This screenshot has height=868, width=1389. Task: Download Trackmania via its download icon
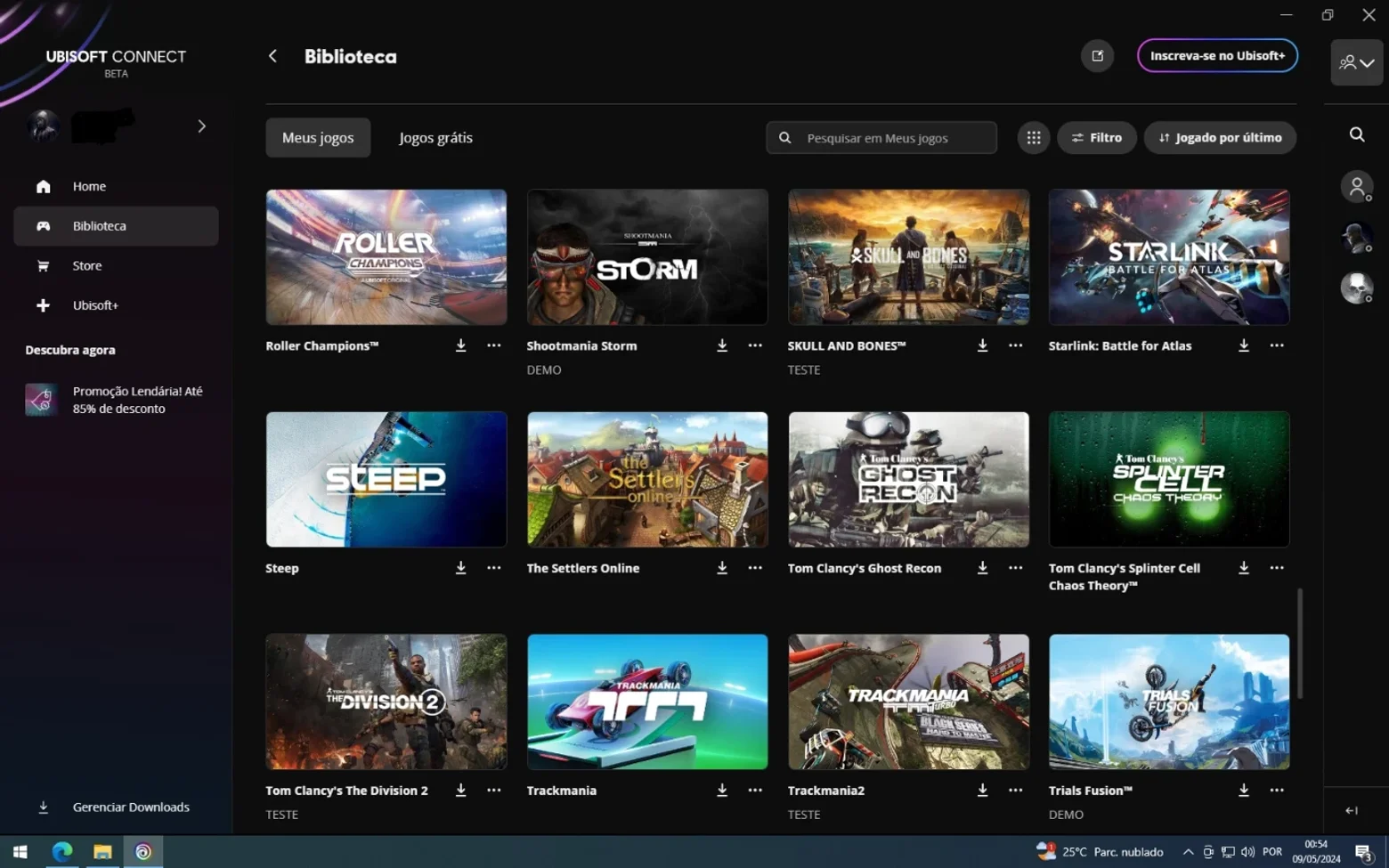[722, 791]
